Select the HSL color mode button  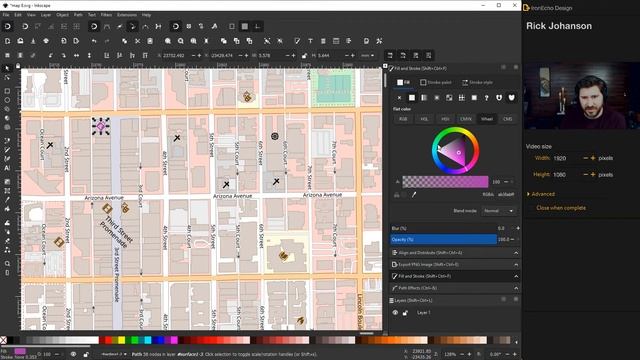click(x=424, y=119)
